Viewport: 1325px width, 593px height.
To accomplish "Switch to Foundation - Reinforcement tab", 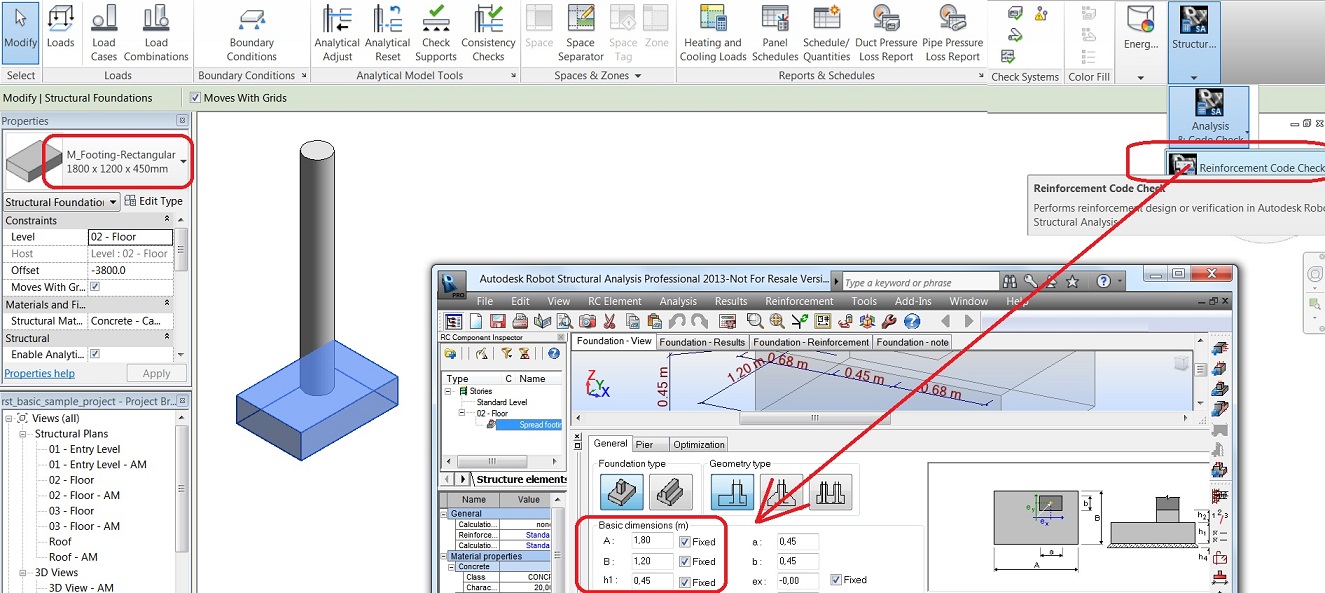I will click(x=811, y=342).
